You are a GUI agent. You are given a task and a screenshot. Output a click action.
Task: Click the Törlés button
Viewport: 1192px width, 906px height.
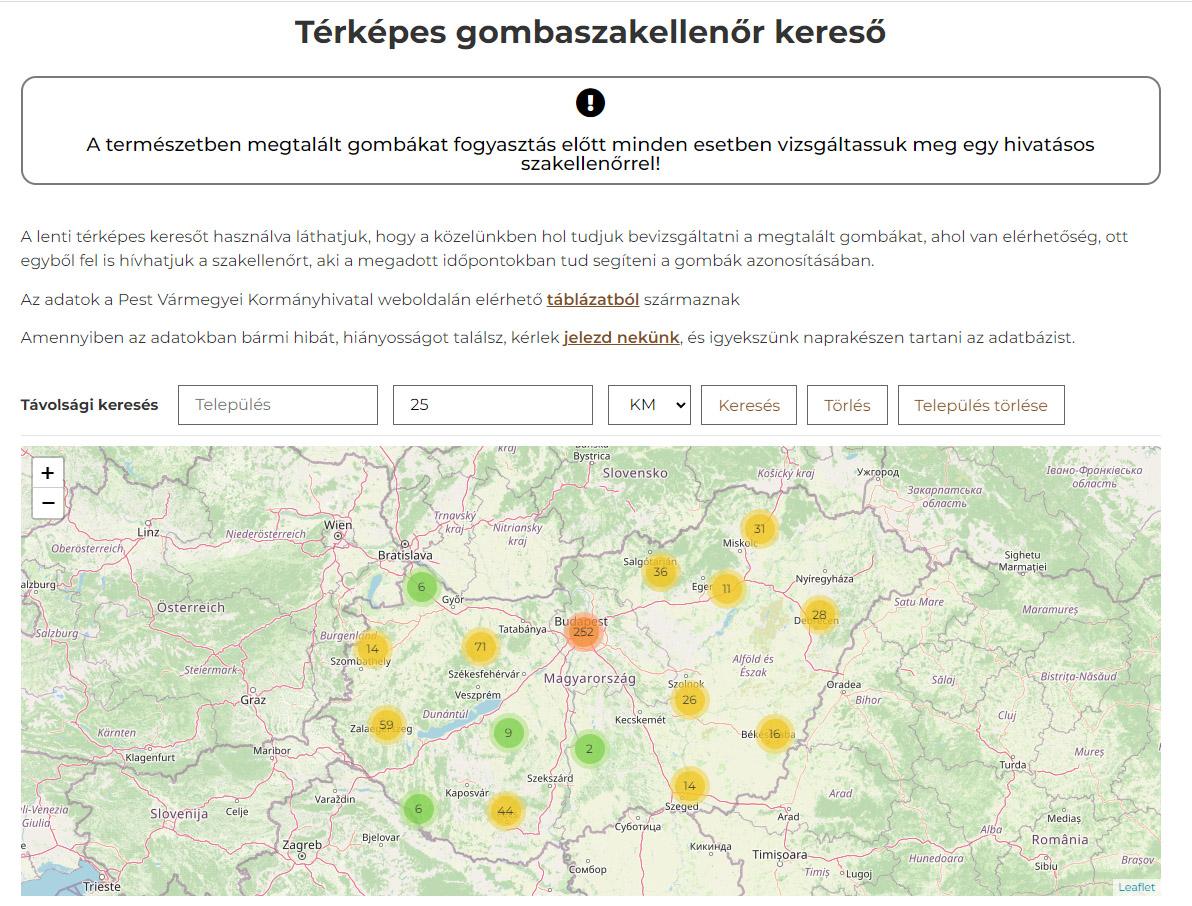coord(847,405)
